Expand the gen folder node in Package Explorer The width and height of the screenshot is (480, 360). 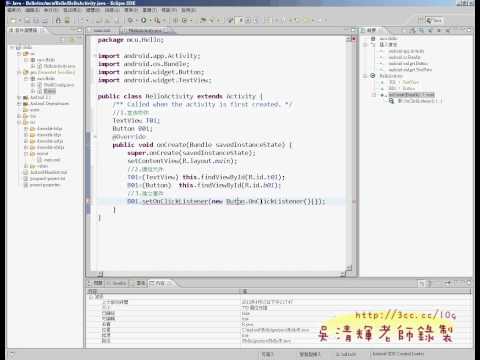click(19, 72)
